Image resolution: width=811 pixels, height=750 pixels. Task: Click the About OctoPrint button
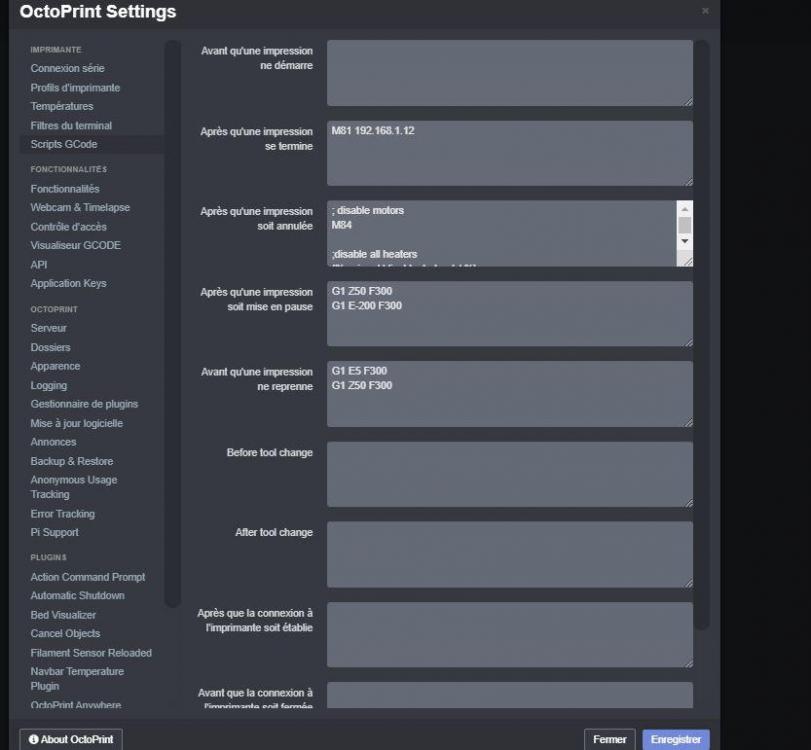(71, 740)
